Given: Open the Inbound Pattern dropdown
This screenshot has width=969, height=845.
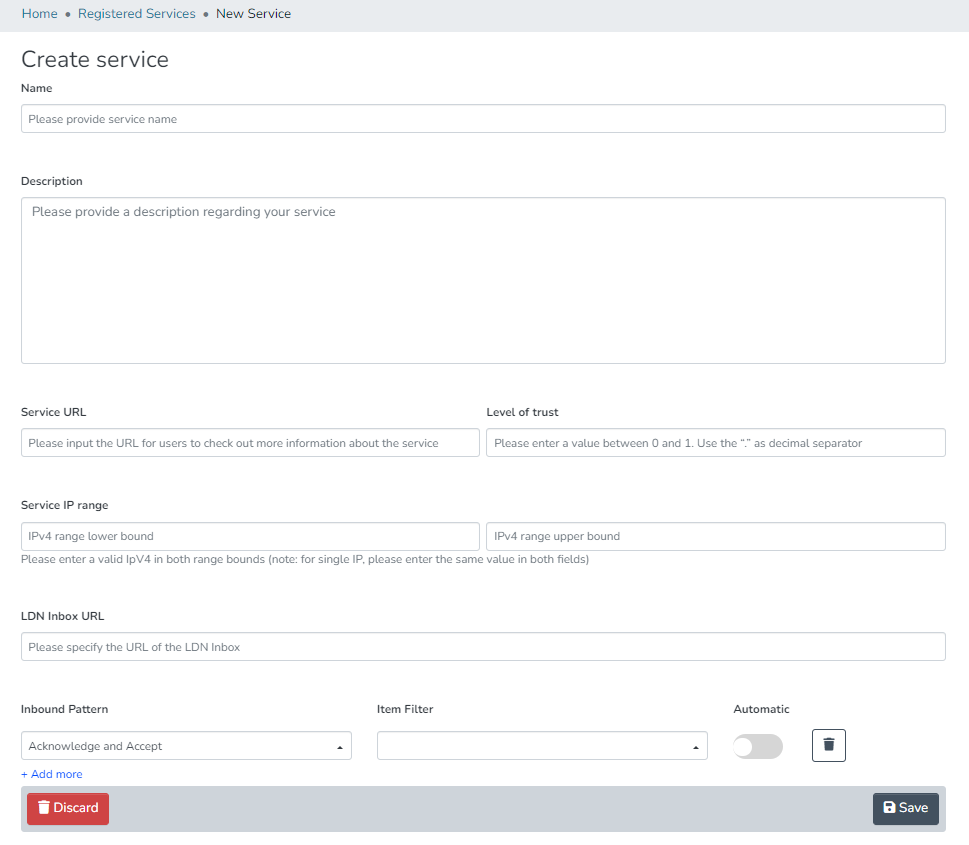Looking at the screenshot, I should pyautogui.click(x=186, y=746).
